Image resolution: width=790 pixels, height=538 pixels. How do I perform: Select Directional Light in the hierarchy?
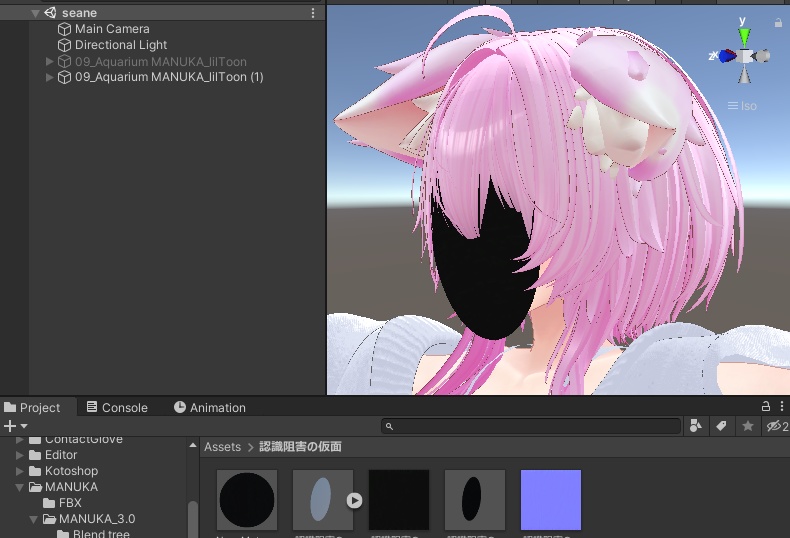pos(121,45)
